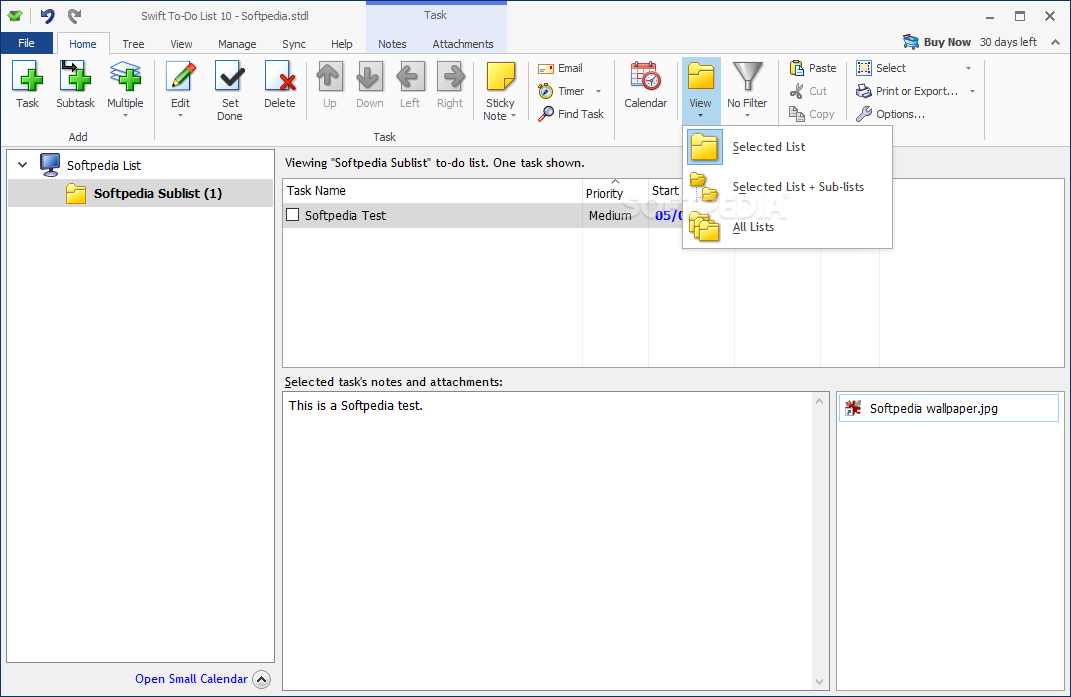The height and width of the screenshot is (697, 1071).
Task: Open the Sticky Note dropdown arrow
Action: 513,116
